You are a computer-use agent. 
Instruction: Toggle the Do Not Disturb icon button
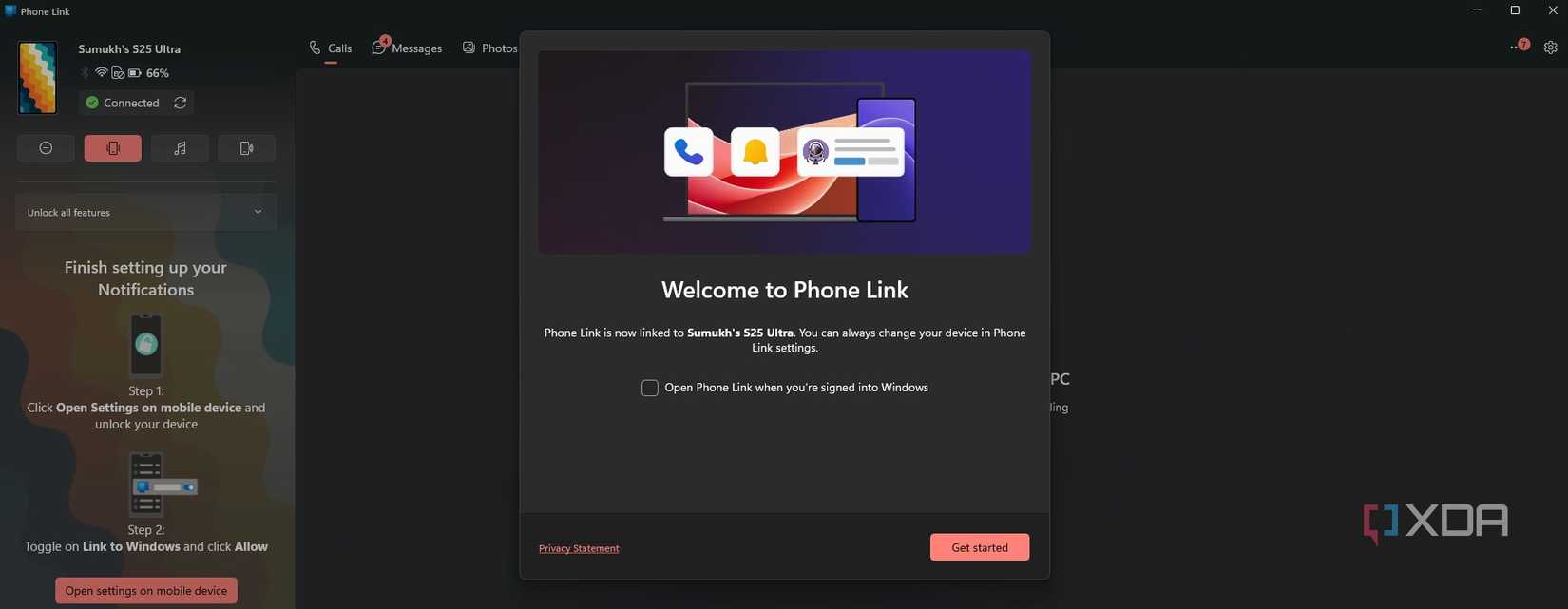coord(46,148)
